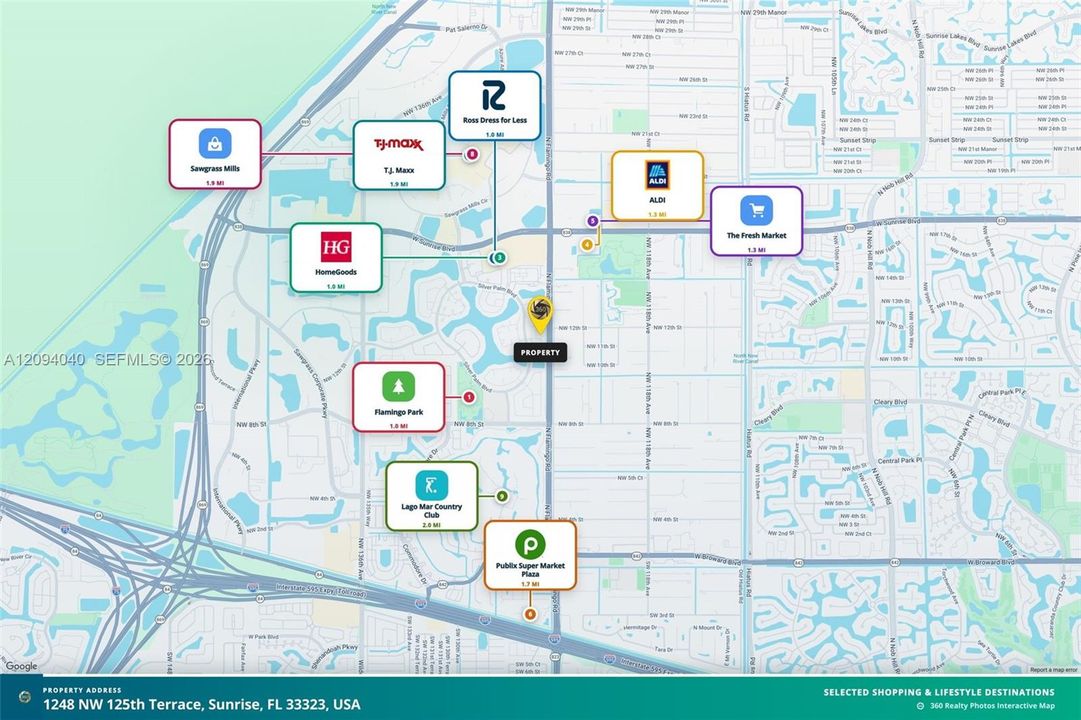Click the Sawgrass Mills shopping bag icon
The width and height of the screenshot is (1081, 720).
(215, 143)
